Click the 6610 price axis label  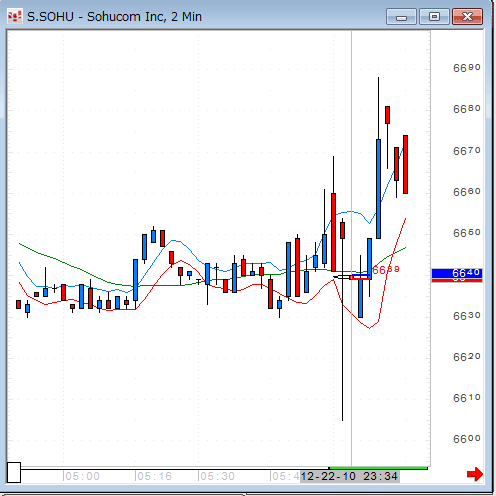[x=467, y=398]
